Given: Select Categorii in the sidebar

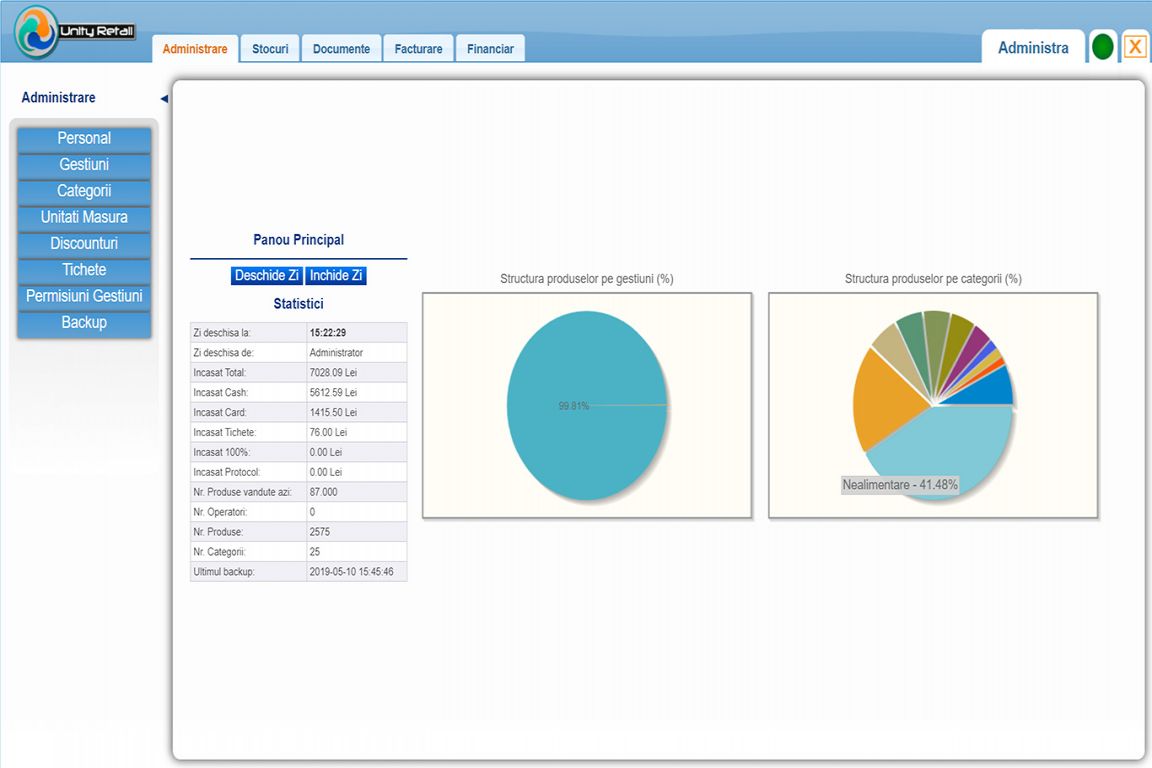Looking at the screenshot, I should (84, 192).
